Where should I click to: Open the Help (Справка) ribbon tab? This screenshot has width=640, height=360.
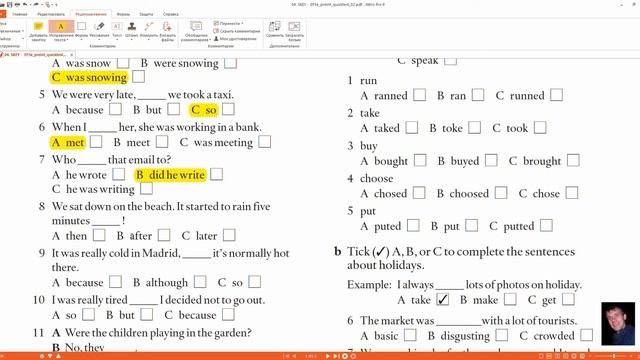click(x=171, y=14)
